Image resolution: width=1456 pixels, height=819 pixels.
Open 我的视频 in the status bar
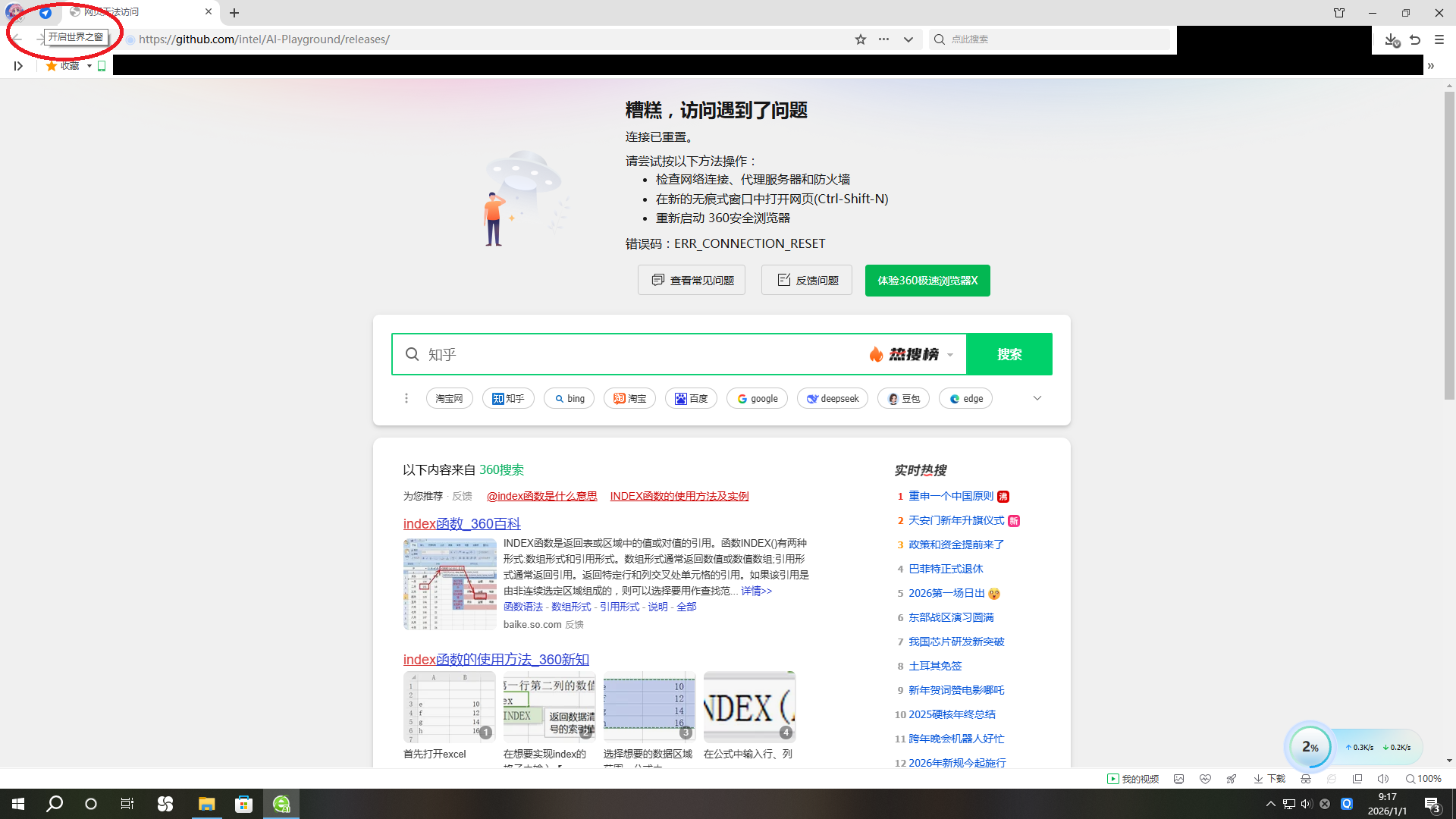coord(1133,779)
